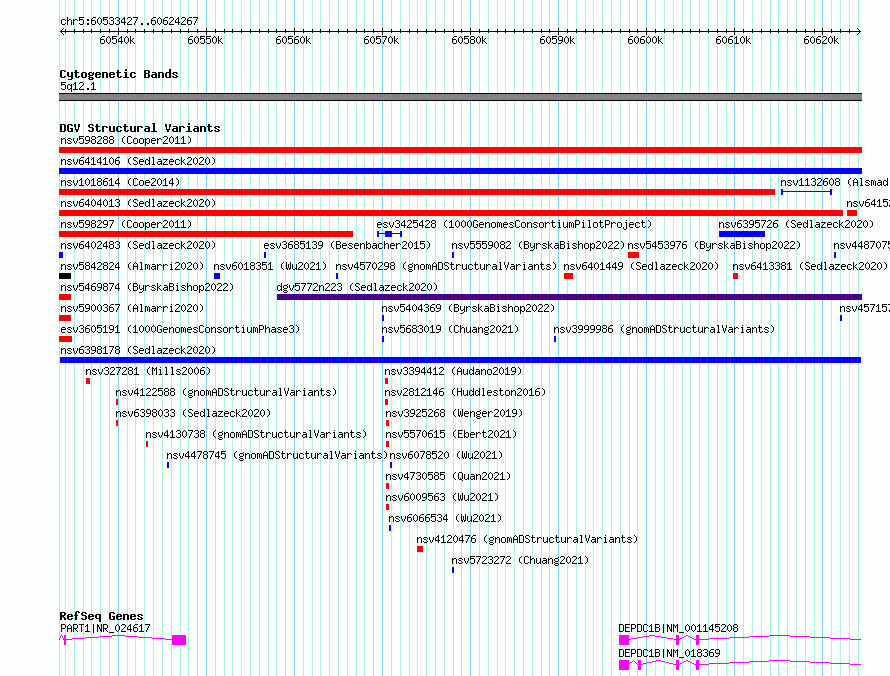Screen dimensions: 890x676
Task: Click nsv4130738 gnomADStructuralVariants label
Action: (256, 434)
